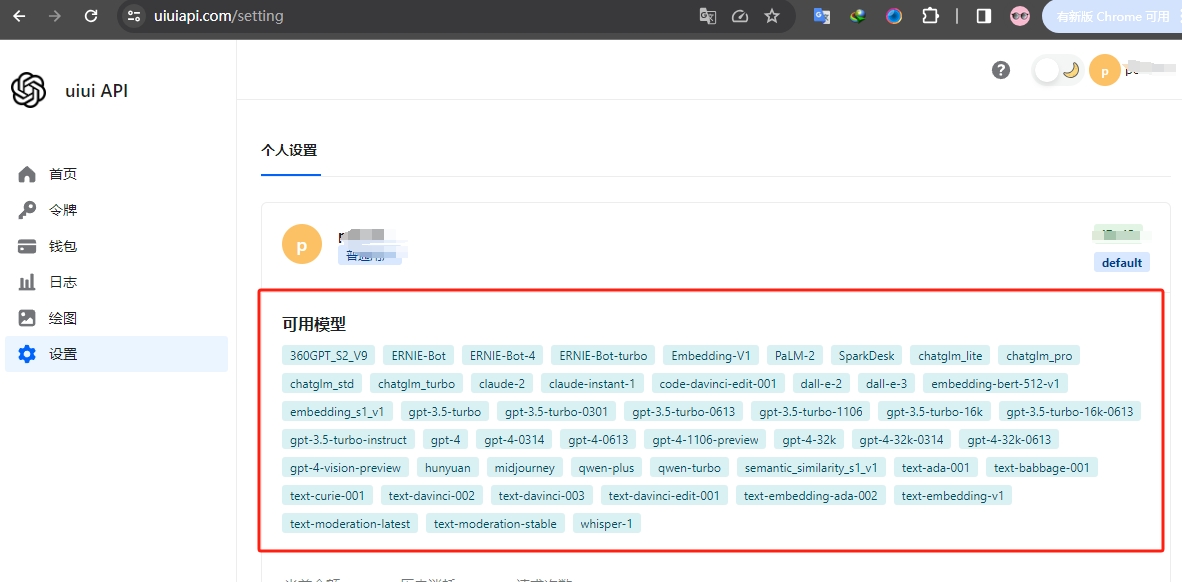Click the 有新版 Chrome 可用 update button
This screenshot has width=1182, height=582.
[1112, 16]
